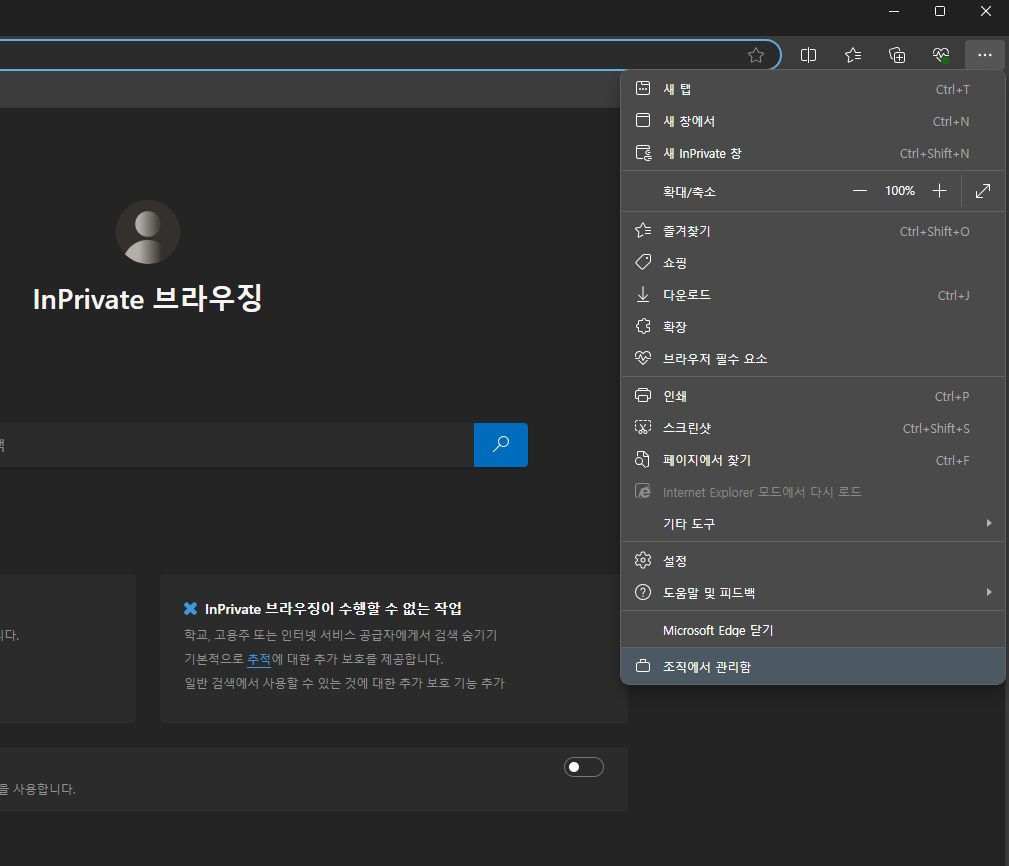
Task: Click the InPrivate profile avatar image
Action: point(147,232)
